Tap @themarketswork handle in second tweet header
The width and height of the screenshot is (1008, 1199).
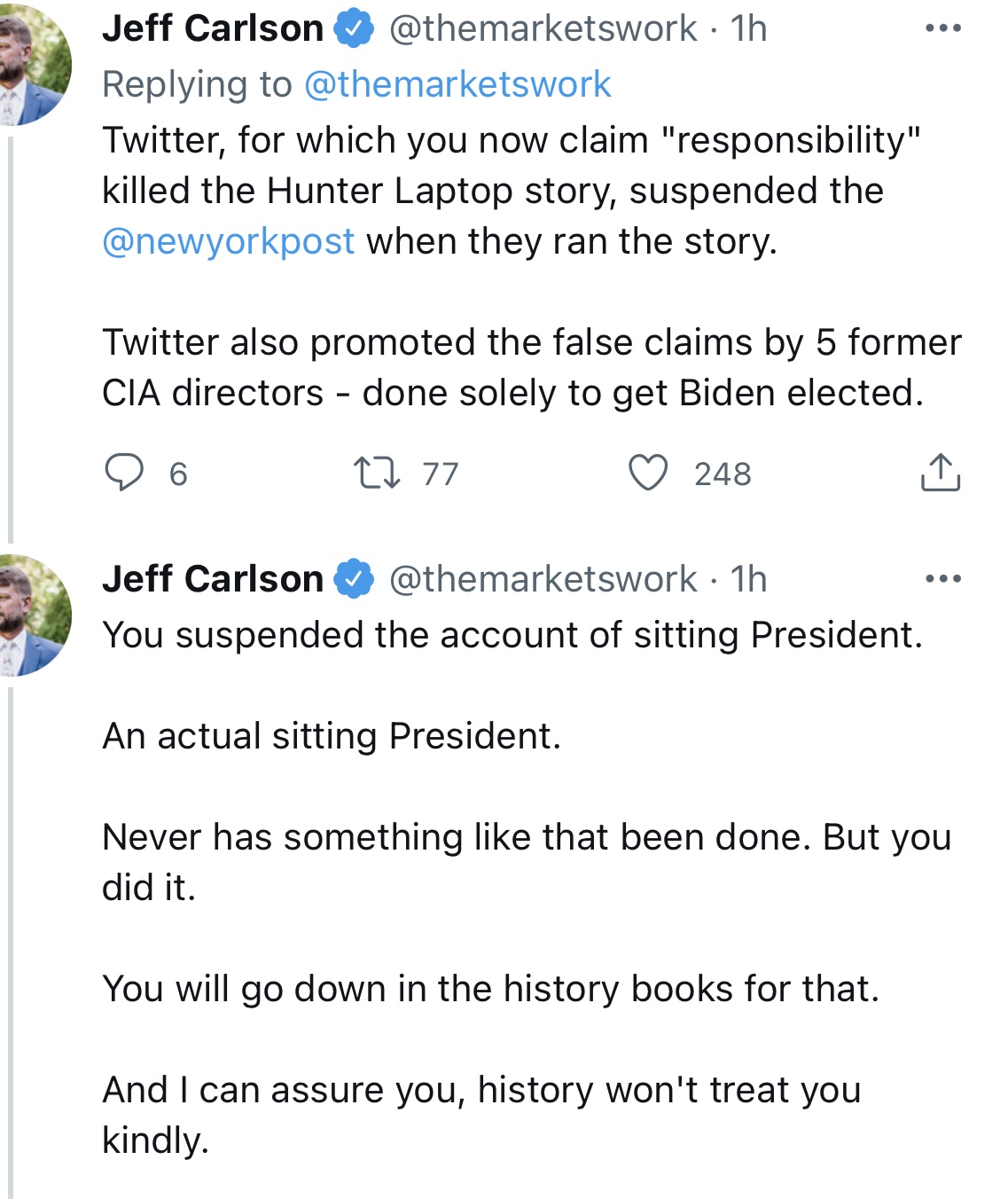543,579
